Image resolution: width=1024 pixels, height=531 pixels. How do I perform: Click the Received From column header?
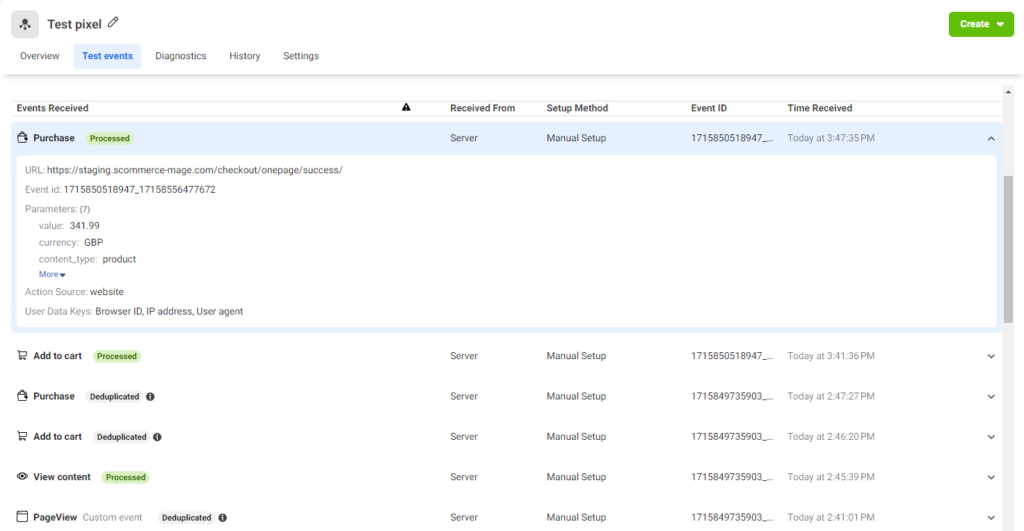click(483, 108)
